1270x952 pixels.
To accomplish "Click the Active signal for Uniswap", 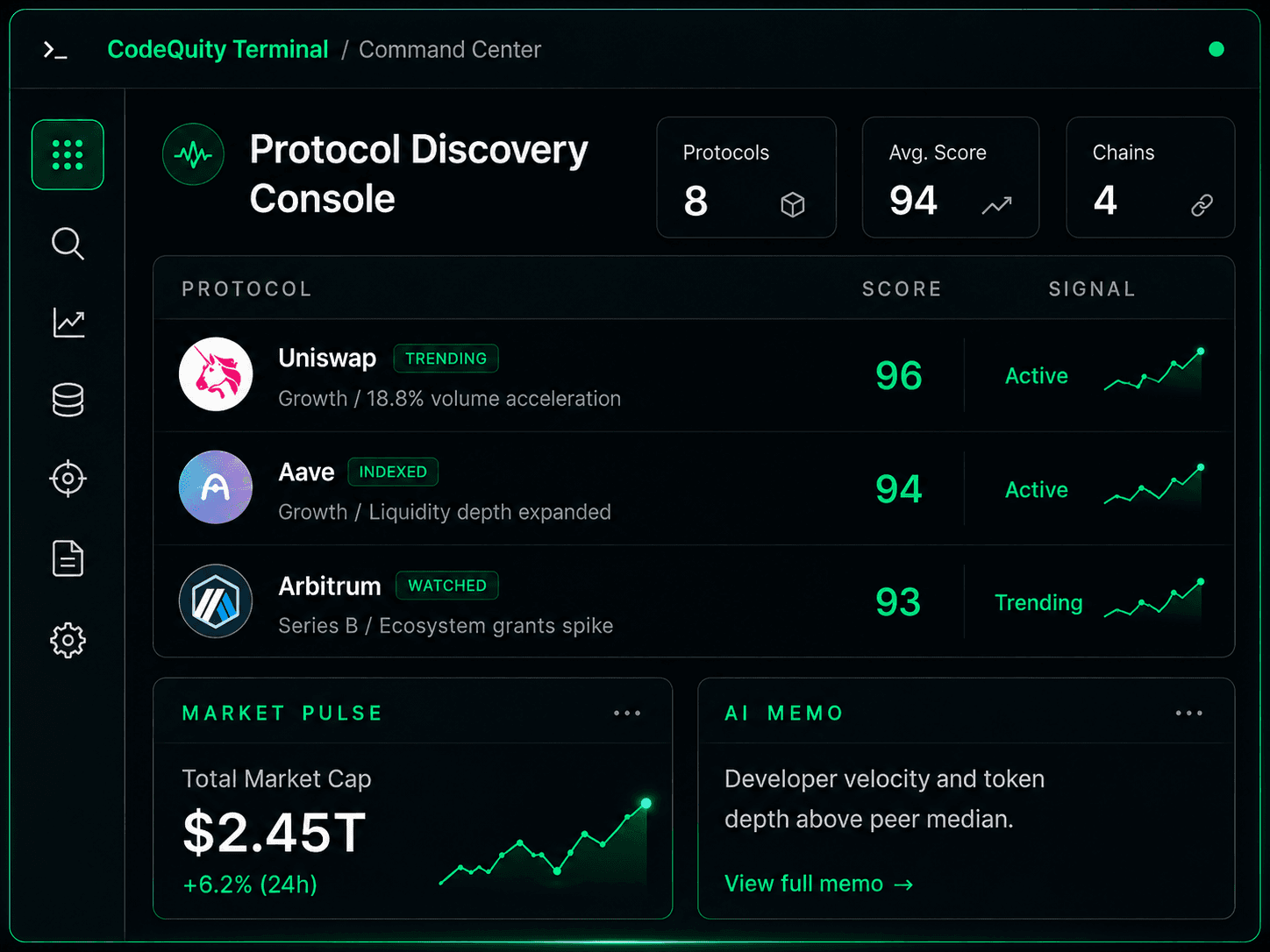I will (1037, 376).
